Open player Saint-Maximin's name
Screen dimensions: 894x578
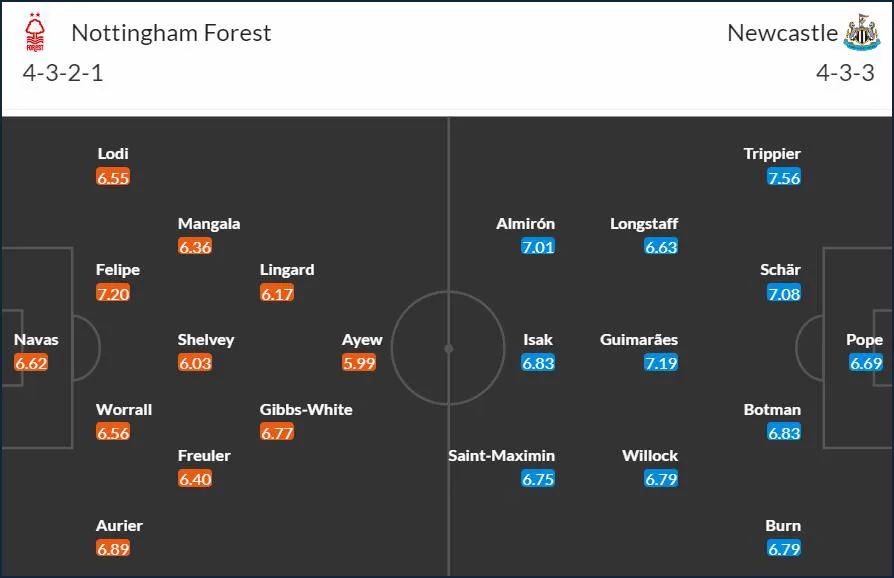click(x=501, y=455)
